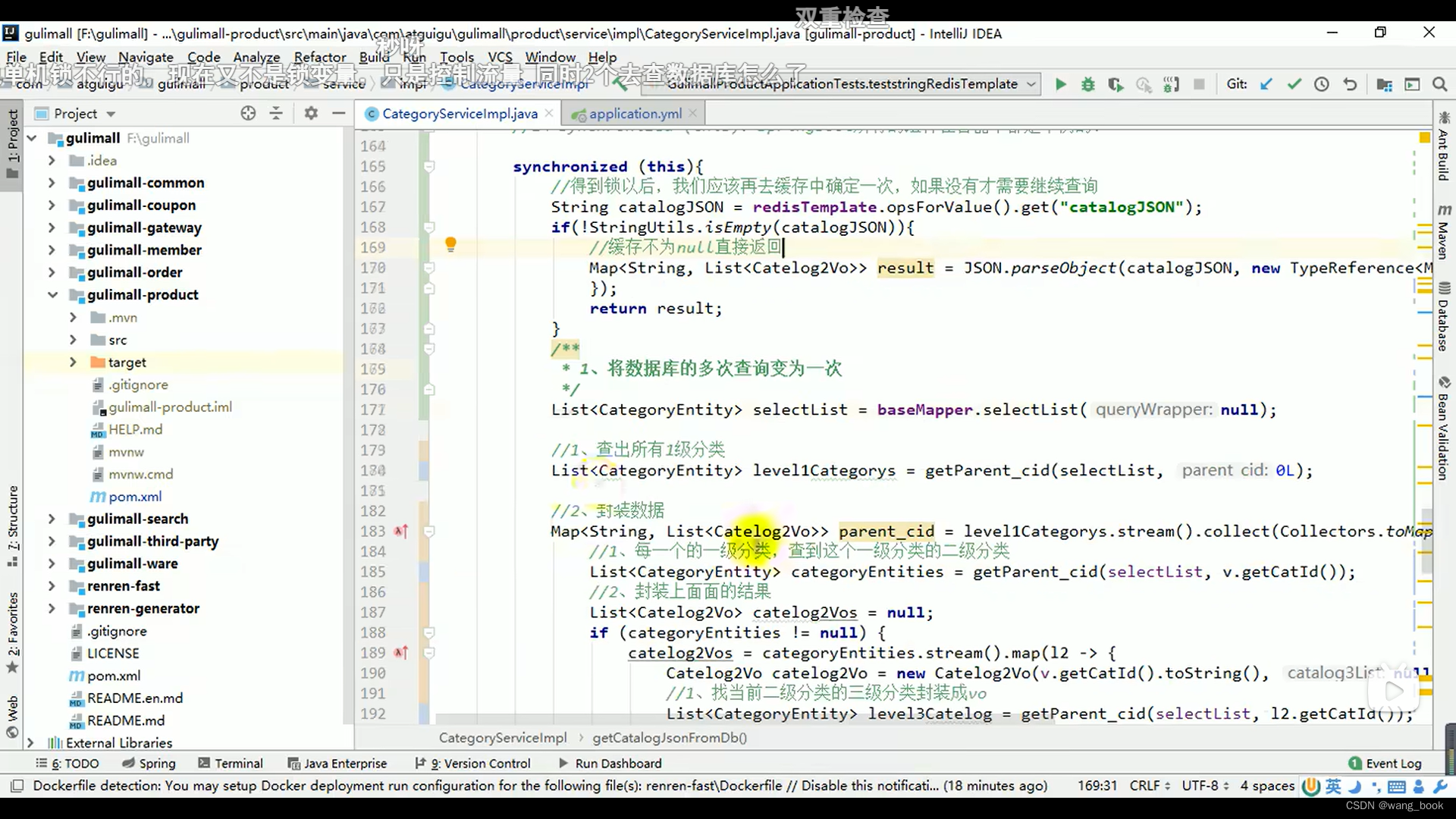Collapse the gulimall-product module

pyautogui.click(x=52, y=295)
